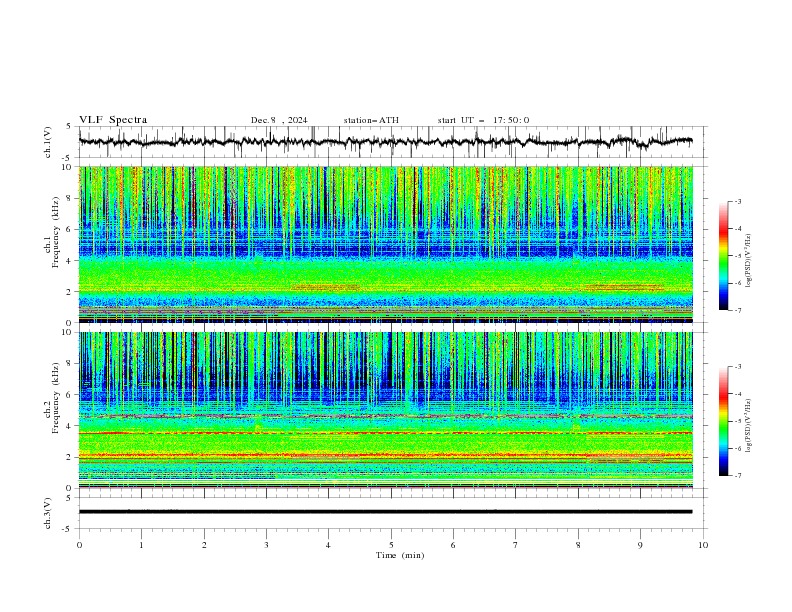Click the ch.2 spectrogram color scale bar
The image size is (792, 612).
click(x=723, y=421)
